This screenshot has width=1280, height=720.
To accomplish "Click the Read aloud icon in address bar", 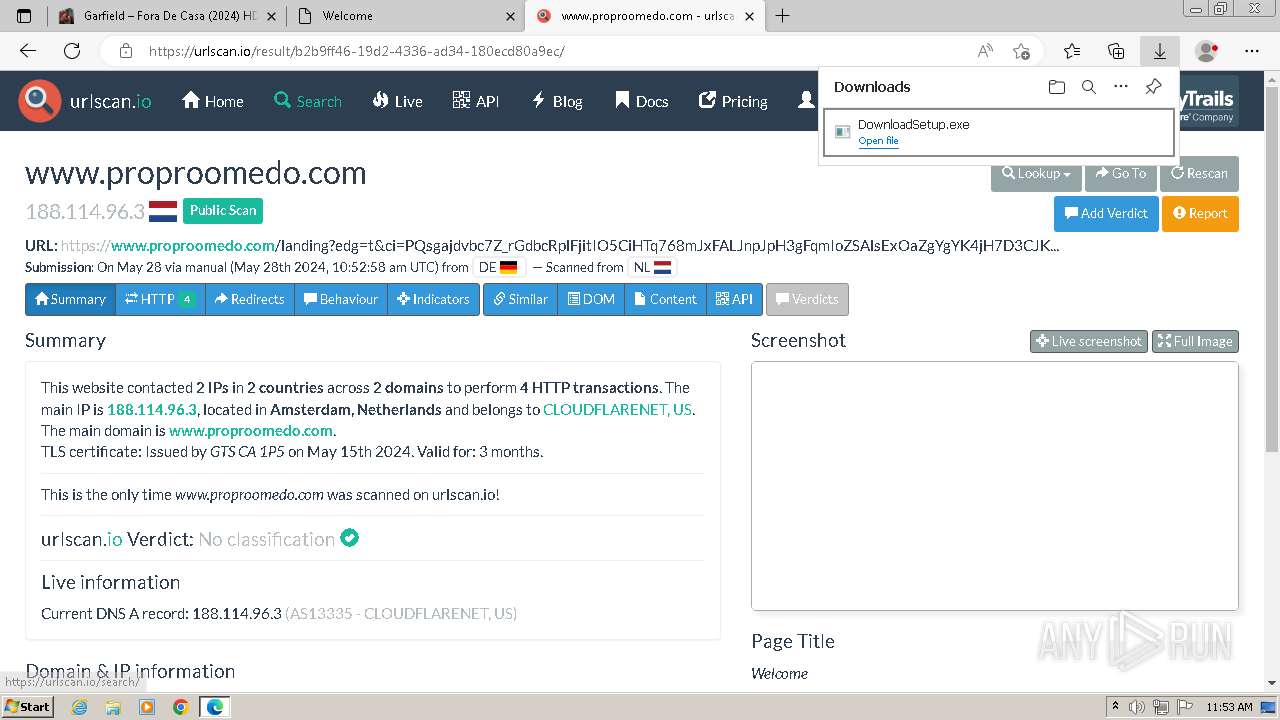I will pos(985,51).
